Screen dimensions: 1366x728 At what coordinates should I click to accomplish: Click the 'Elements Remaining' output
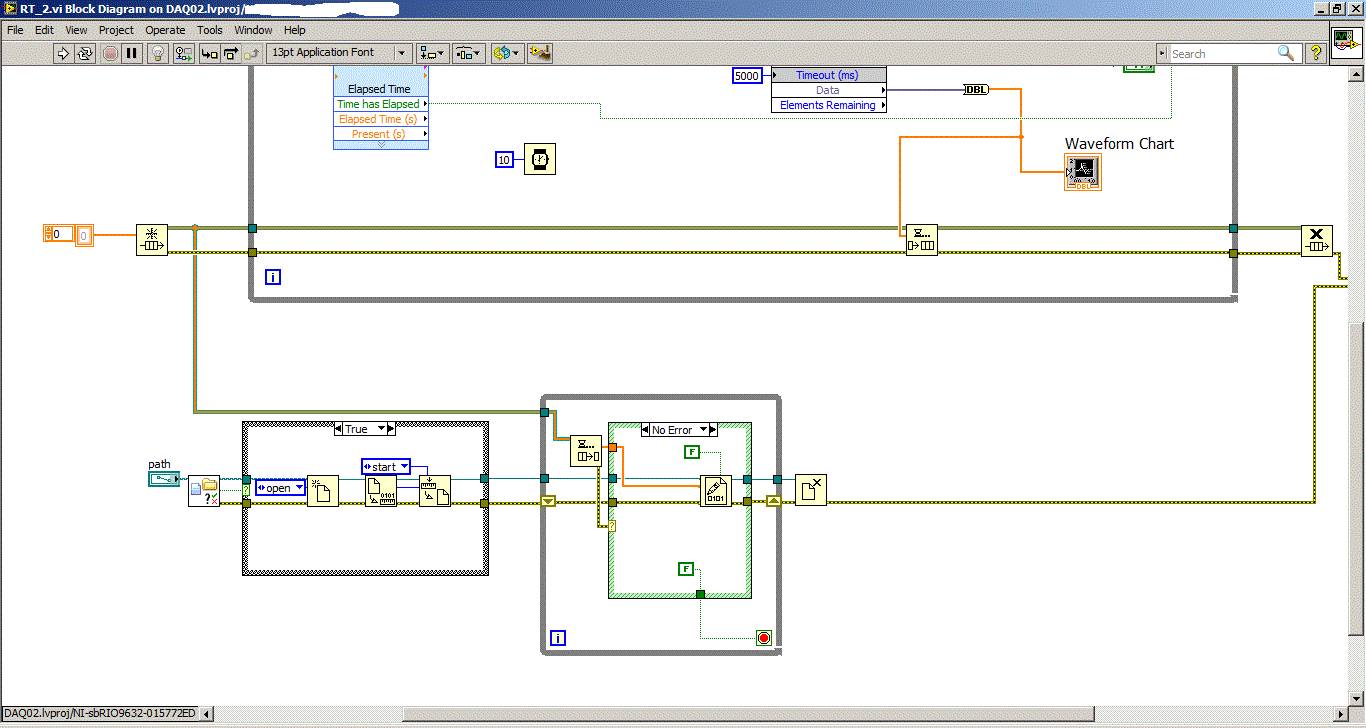pyautogui.click(x=829, y=105)
